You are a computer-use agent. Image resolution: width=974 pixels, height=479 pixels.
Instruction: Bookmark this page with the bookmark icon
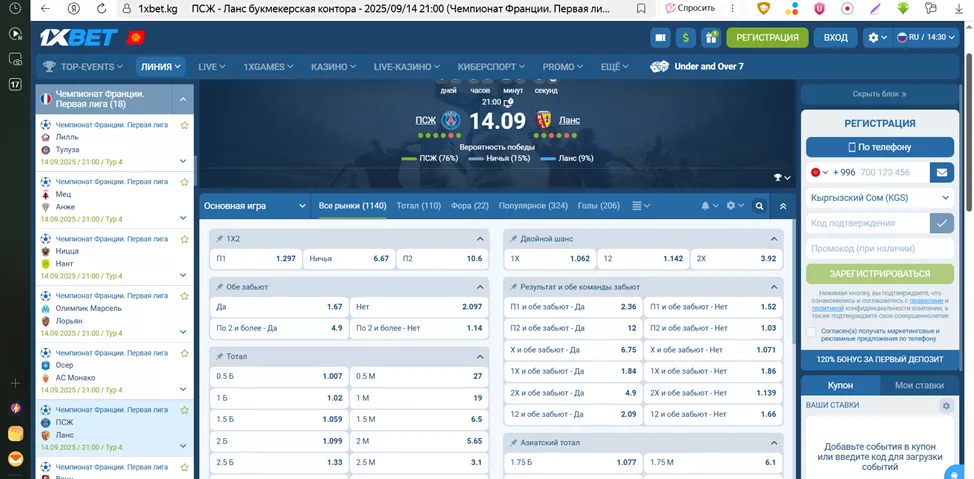(641, 9)
